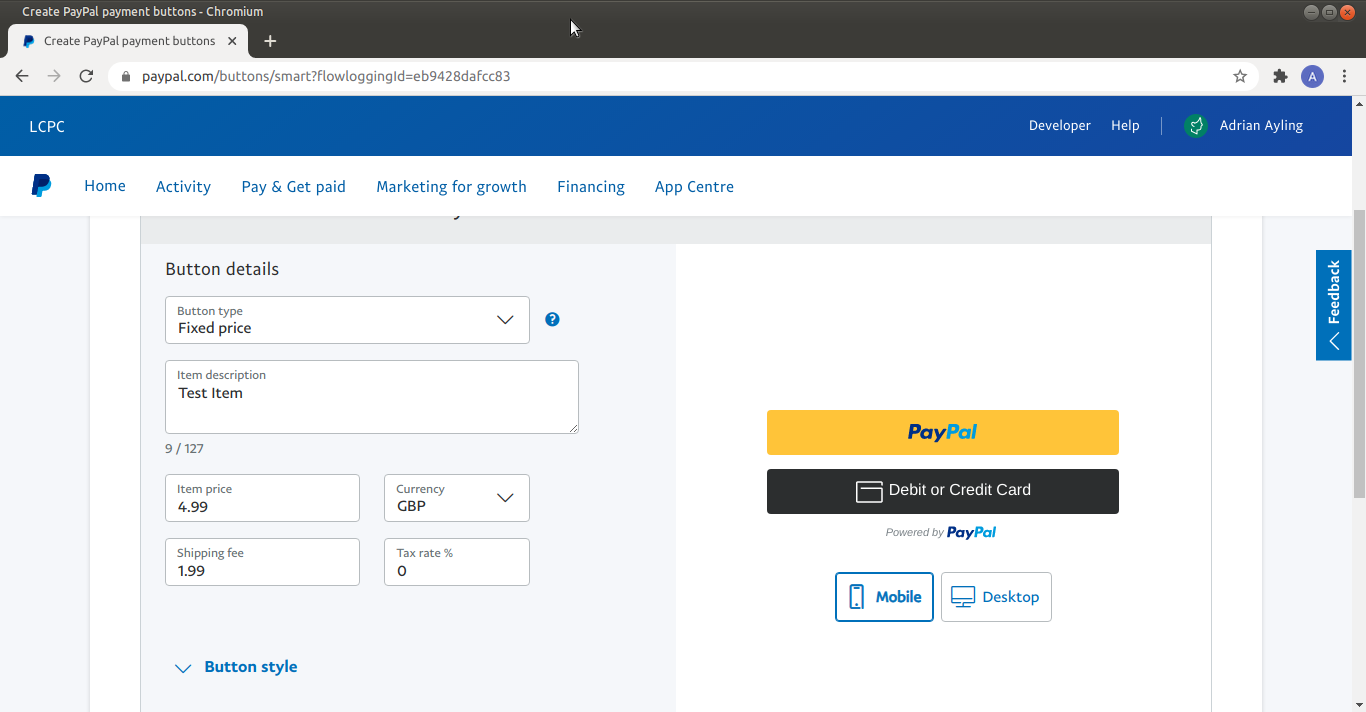Go to the Activity menu item
1366x712 pixels.
point(183,187)
